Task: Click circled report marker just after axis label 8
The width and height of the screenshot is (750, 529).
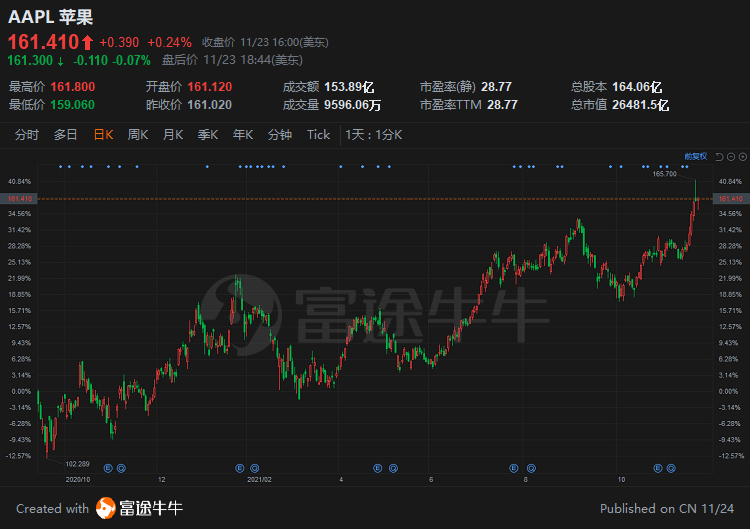Action: pyautogui.click(x=531, y=468)
